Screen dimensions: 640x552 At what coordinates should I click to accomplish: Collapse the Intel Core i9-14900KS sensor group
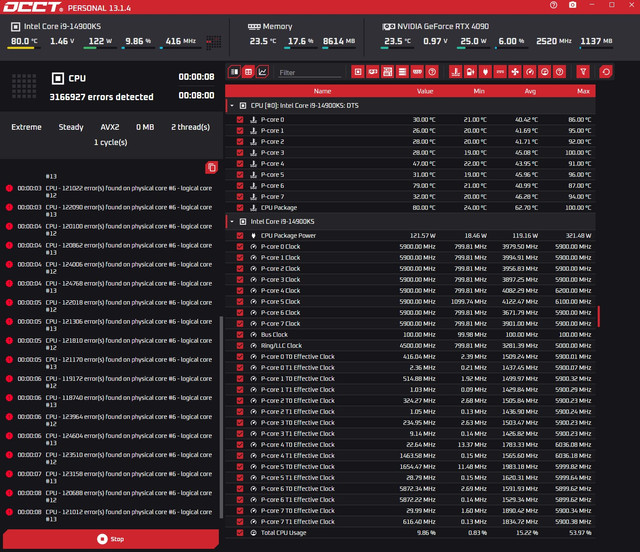(x=232, y=222)
